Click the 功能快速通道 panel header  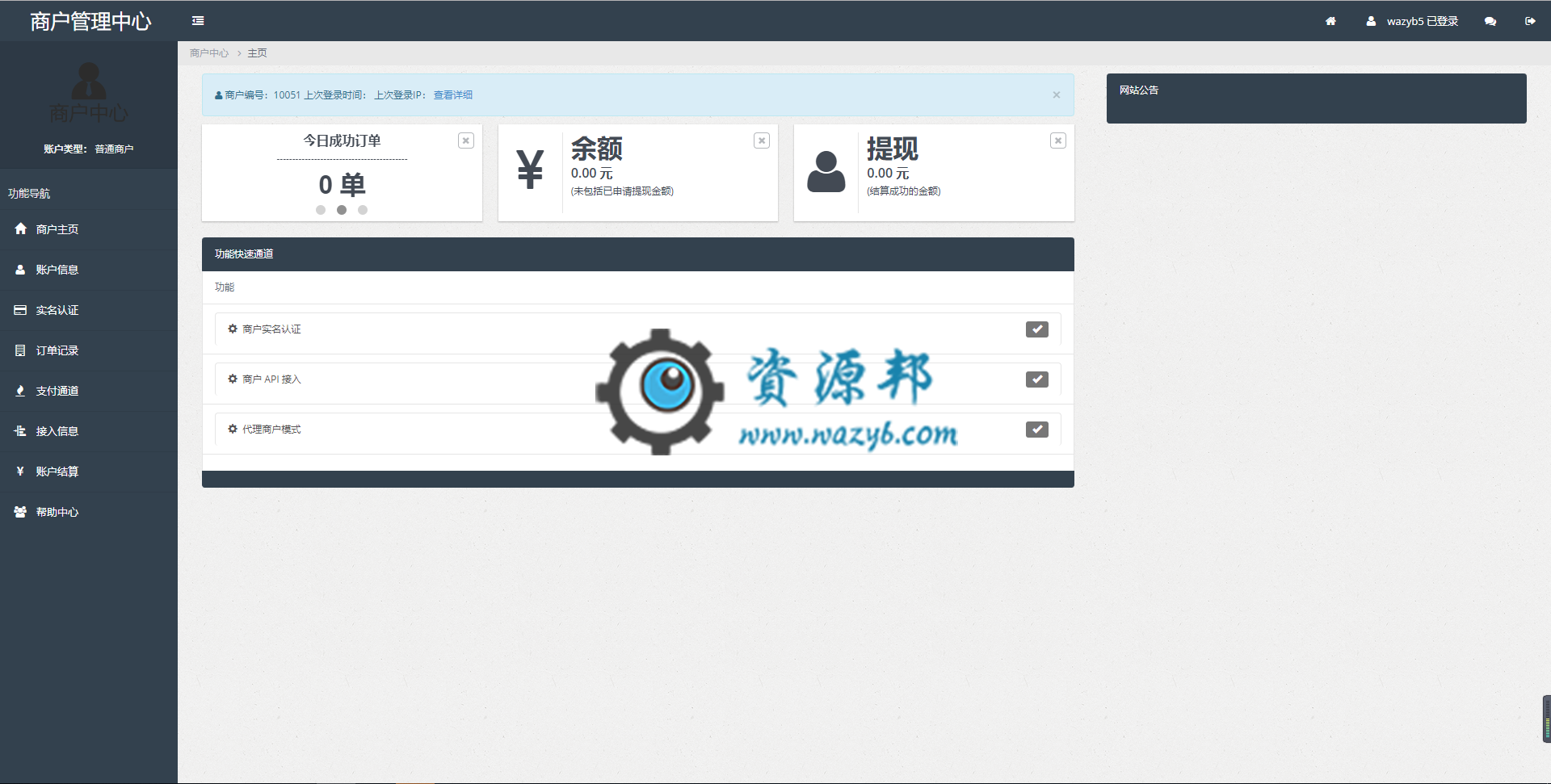pyautogui.click(x=638, y=254)
